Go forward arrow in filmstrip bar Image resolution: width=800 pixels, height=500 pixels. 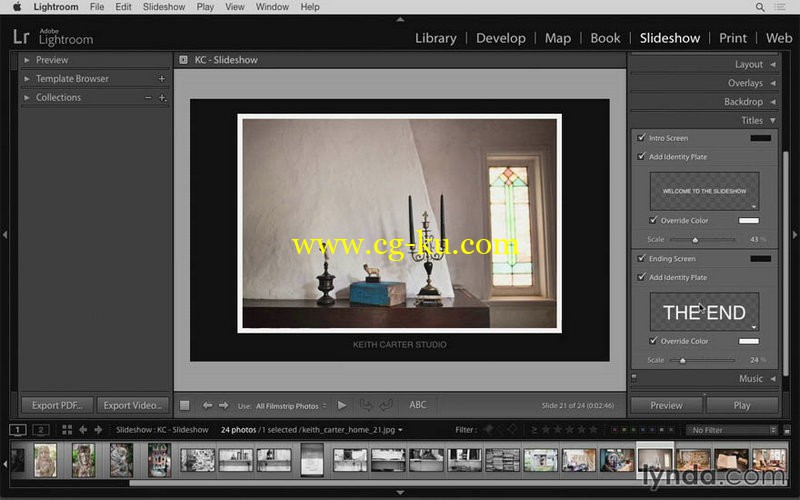(x=98, y=430)
